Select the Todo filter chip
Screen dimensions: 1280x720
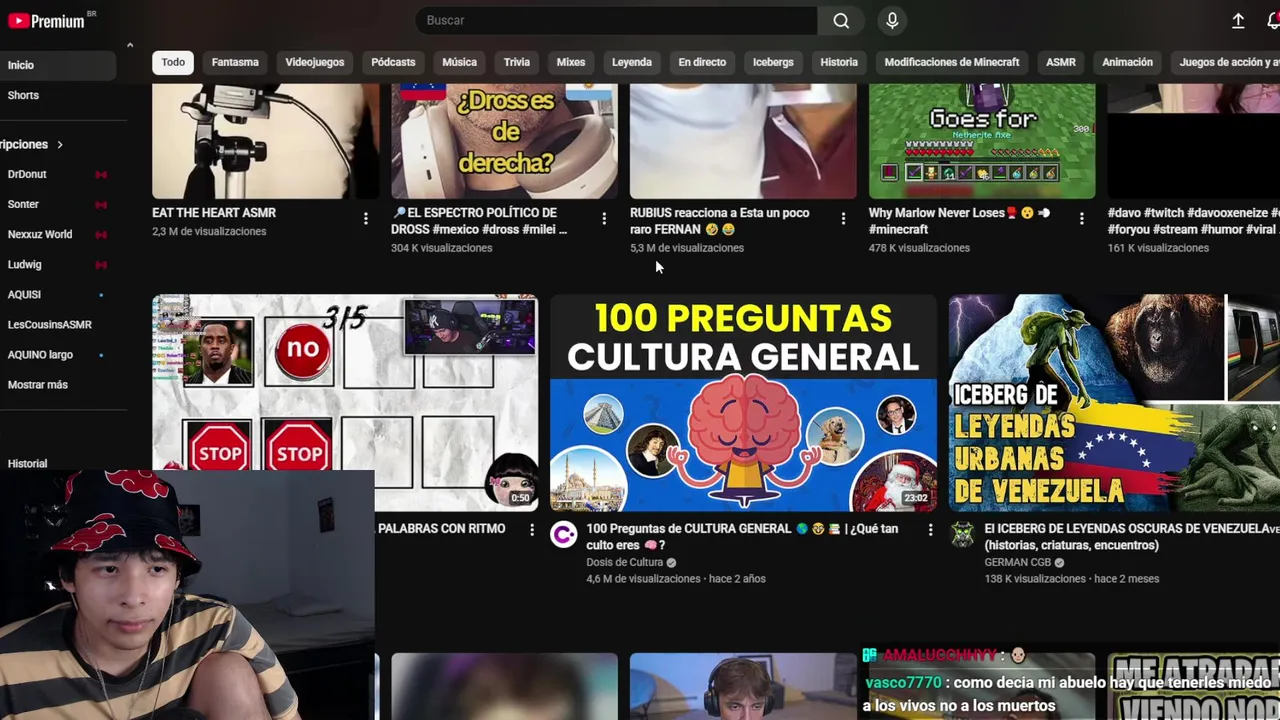pyautogui.click(x=173, y=62)
